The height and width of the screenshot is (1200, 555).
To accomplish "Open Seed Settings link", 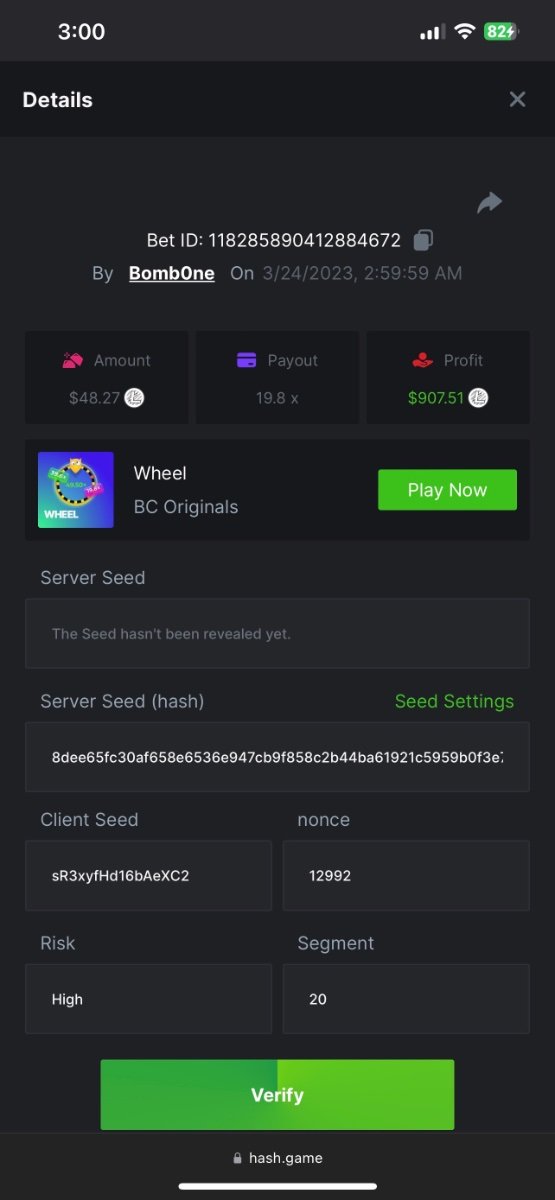I will coord(454,701).
